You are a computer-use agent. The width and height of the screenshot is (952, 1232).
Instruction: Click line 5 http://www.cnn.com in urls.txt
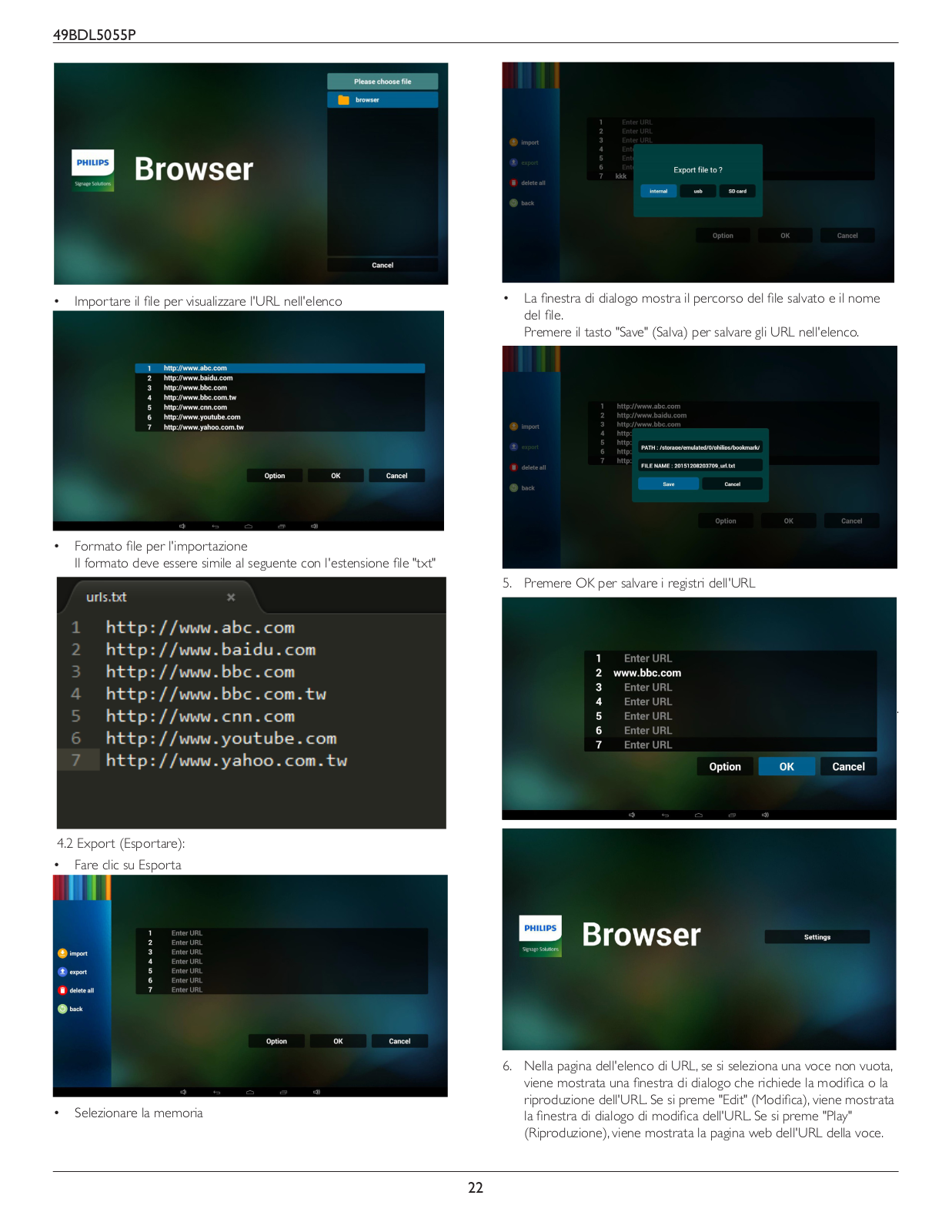pyautogui.click(x=200, y=716)
